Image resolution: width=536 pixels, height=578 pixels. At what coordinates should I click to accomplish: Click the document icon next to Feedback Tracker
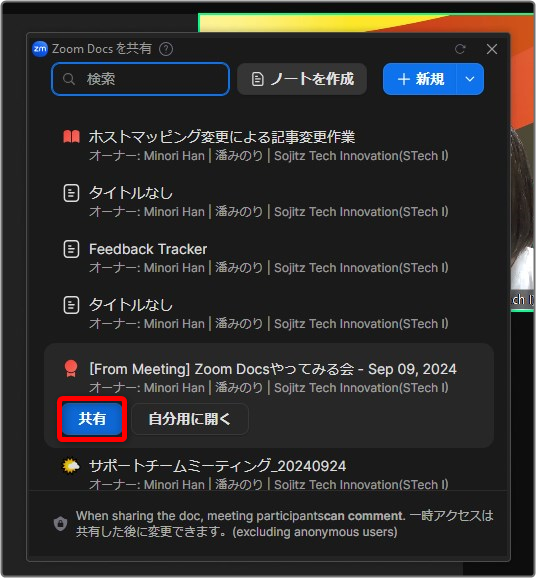tap(71, 249)
